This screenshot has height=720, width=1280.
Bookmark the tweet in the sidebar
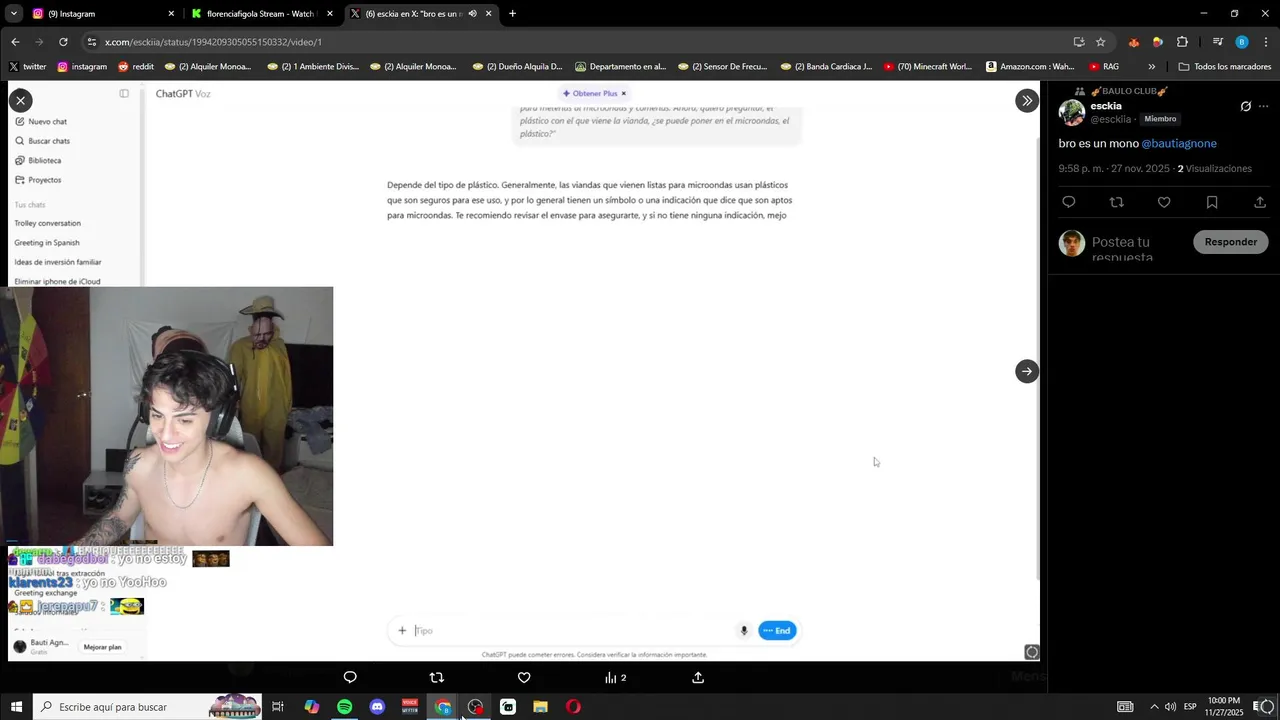[1212, 202]
